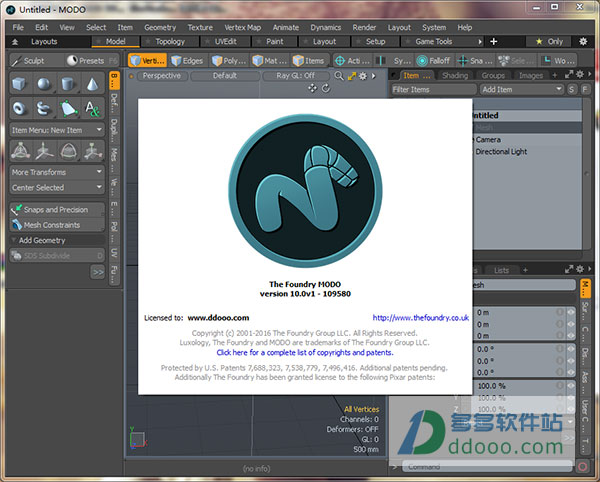This screenshot has height=482, width=600.
Task: Select the Cone primitive tool
Action: coord(92,84)
